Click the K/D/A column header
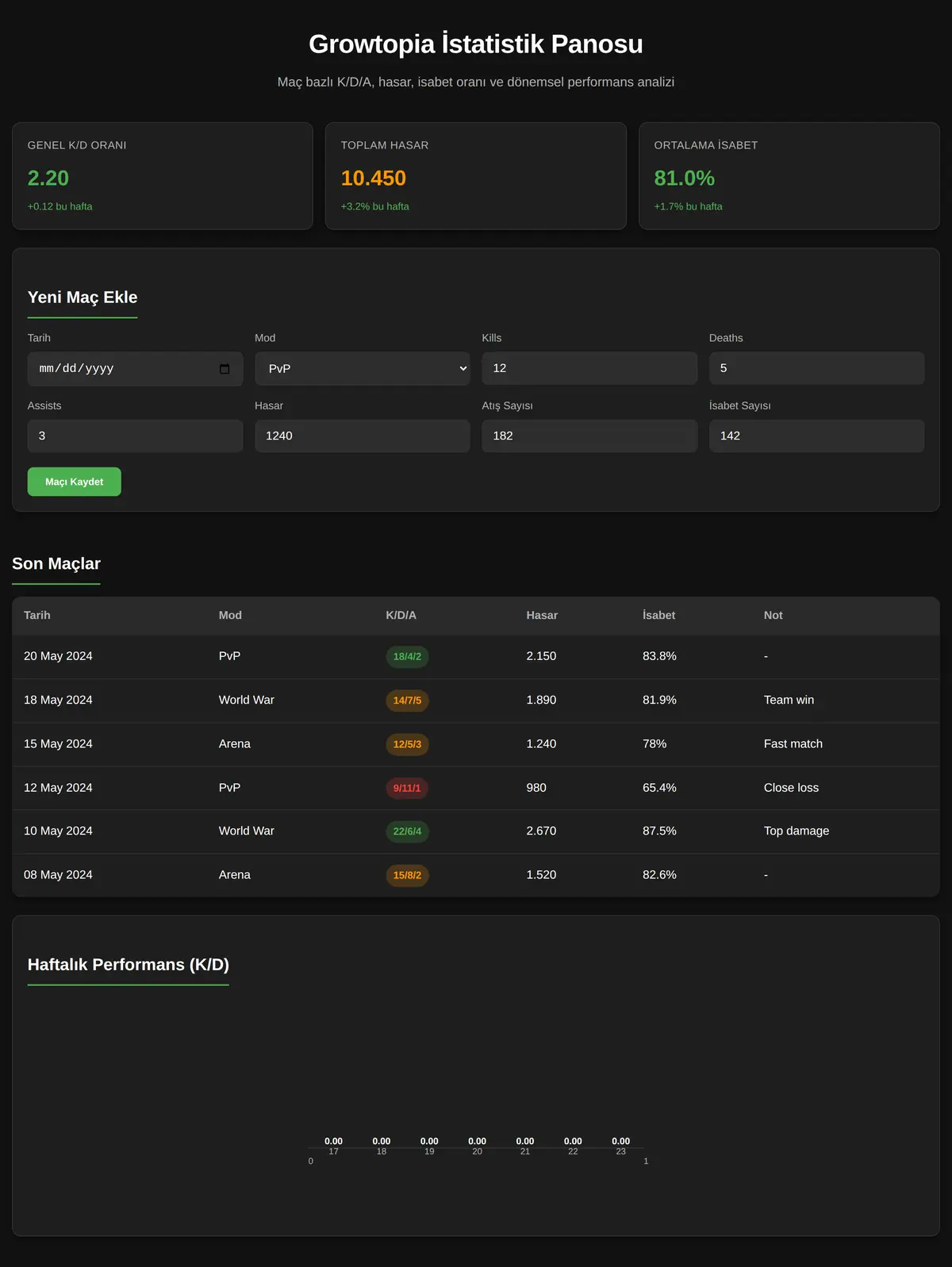This screenshot has height=1267, width=952. click(x=401, y=616)
